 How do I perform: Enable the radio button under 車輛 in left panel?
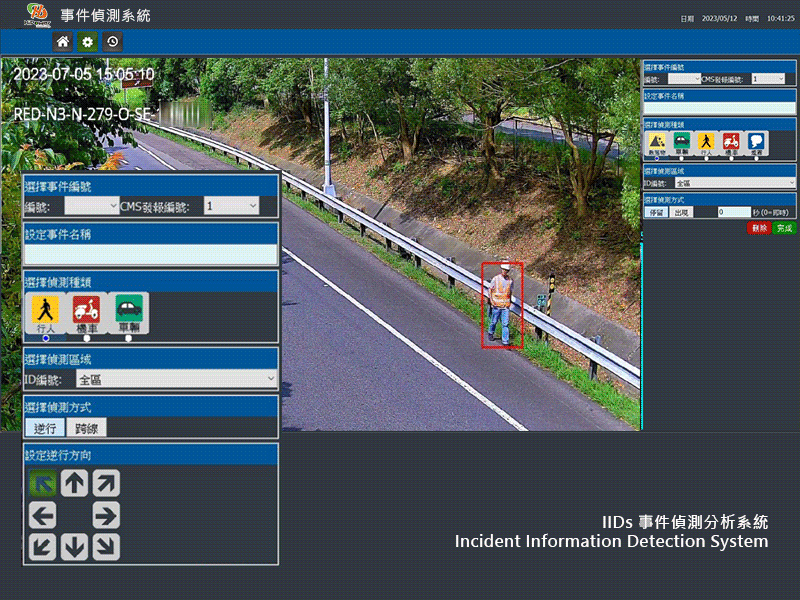click(x=128, y=338)
